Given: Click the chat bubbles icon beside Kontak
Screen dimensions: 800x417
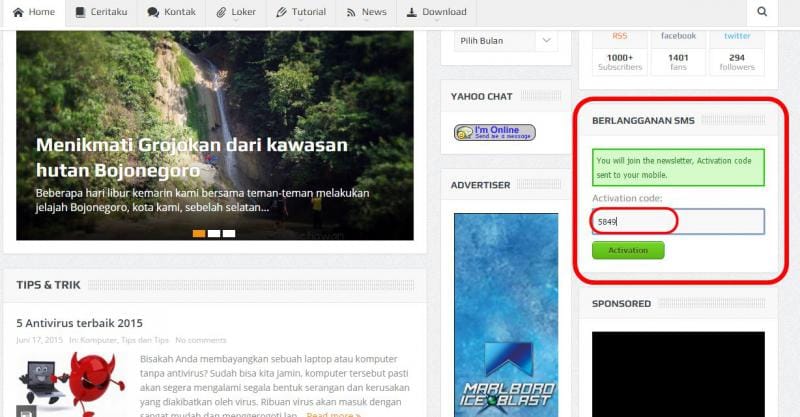Looking at the screenshot, I should tap(153, 12).
